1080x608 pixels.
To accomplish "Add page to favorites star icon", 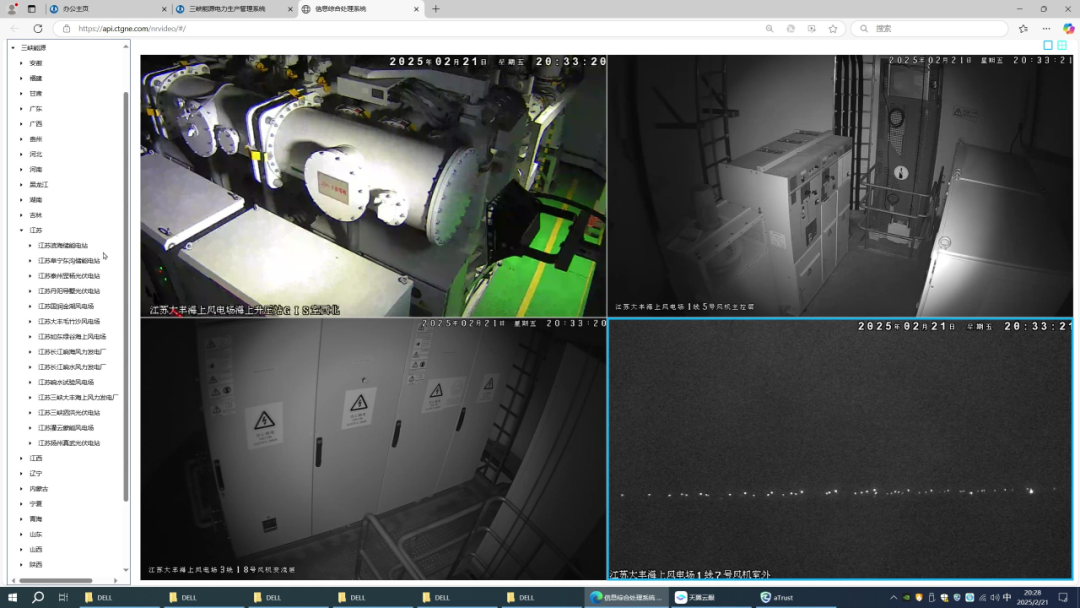I will coord(833,29).
